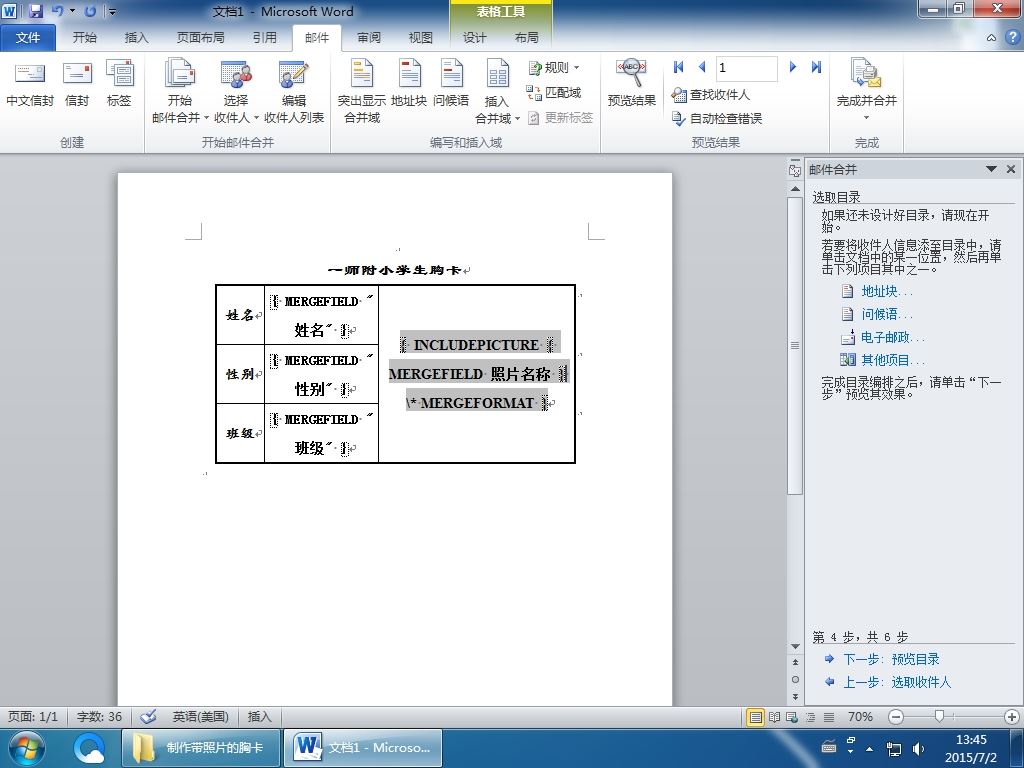Screen dimensions: 1024x768
Task: Click Edit Recipient List (编辑收件人列表)
Action: [x=294, y=91]
